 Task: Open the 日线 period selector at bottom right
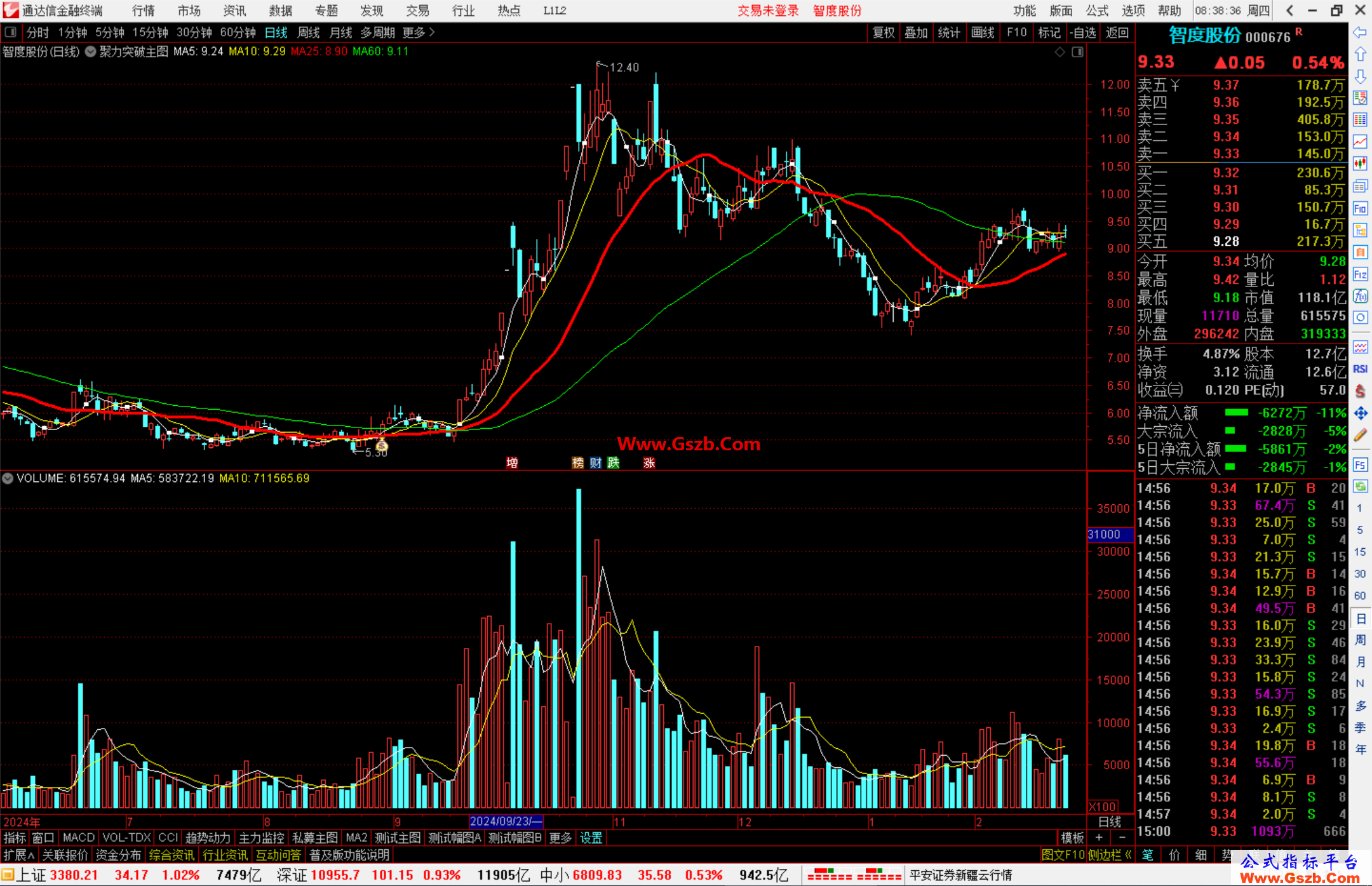(x=1110, y=821)
